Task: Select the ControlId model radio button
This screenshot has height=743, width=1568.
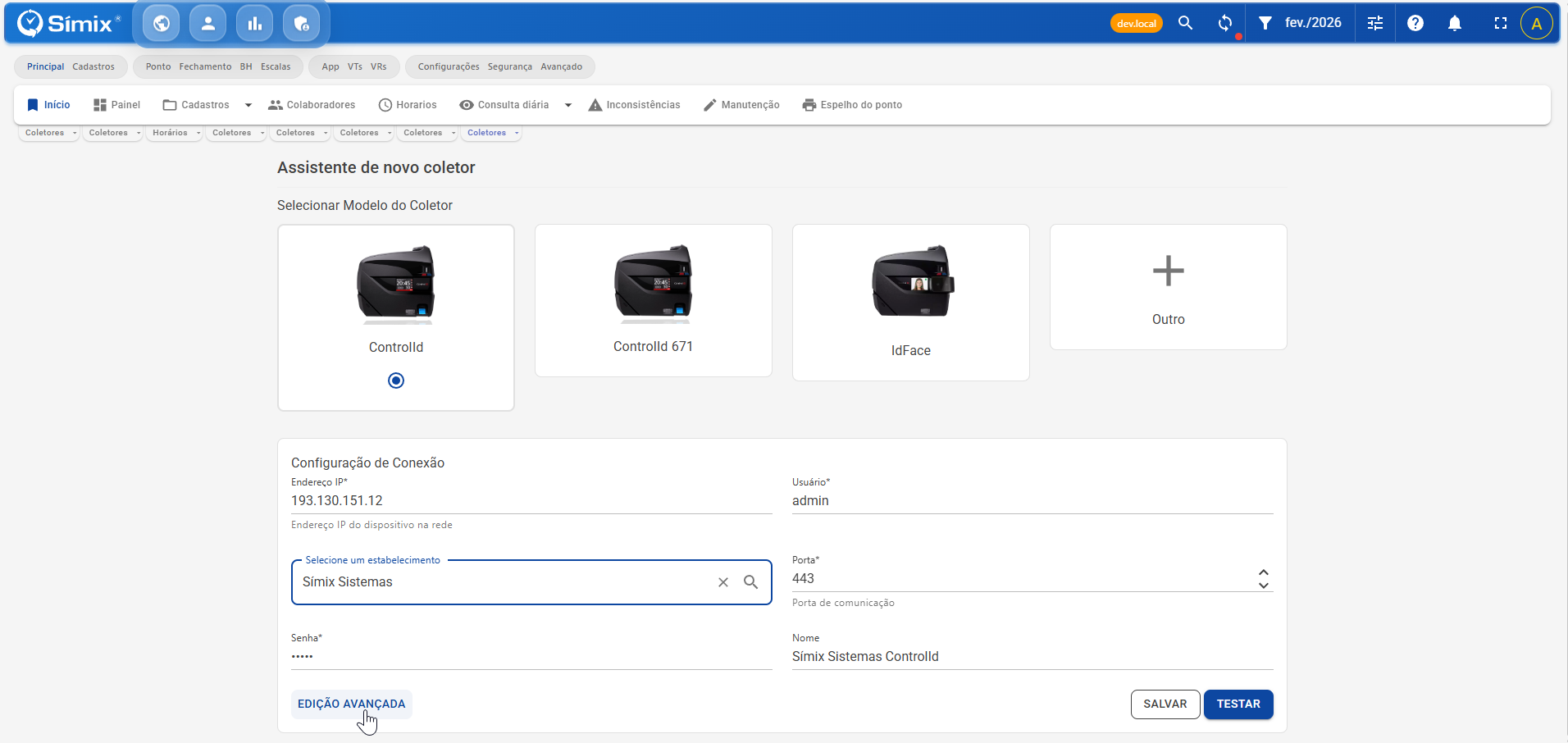Action: coord(396,381)
